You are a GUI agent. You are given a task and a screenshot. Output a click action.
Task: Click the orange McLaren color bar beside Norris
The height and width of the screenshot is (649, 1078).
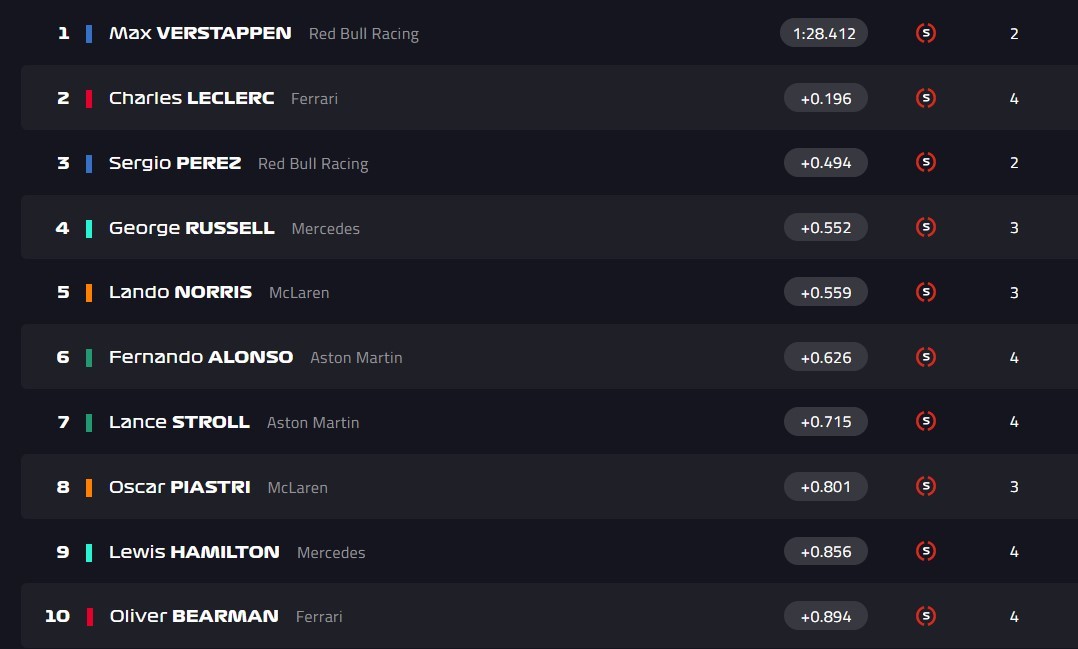point(89,292)
